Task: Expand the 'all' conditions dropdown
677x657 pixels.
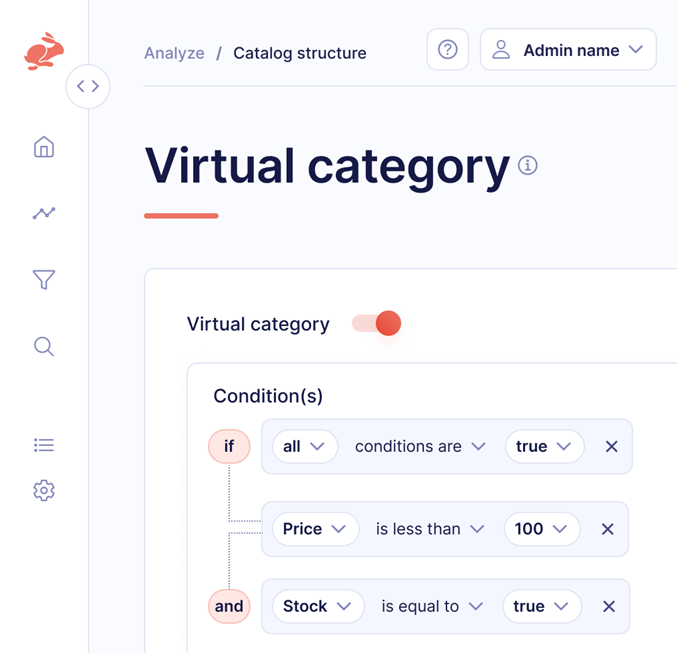Action: (304, 447)
